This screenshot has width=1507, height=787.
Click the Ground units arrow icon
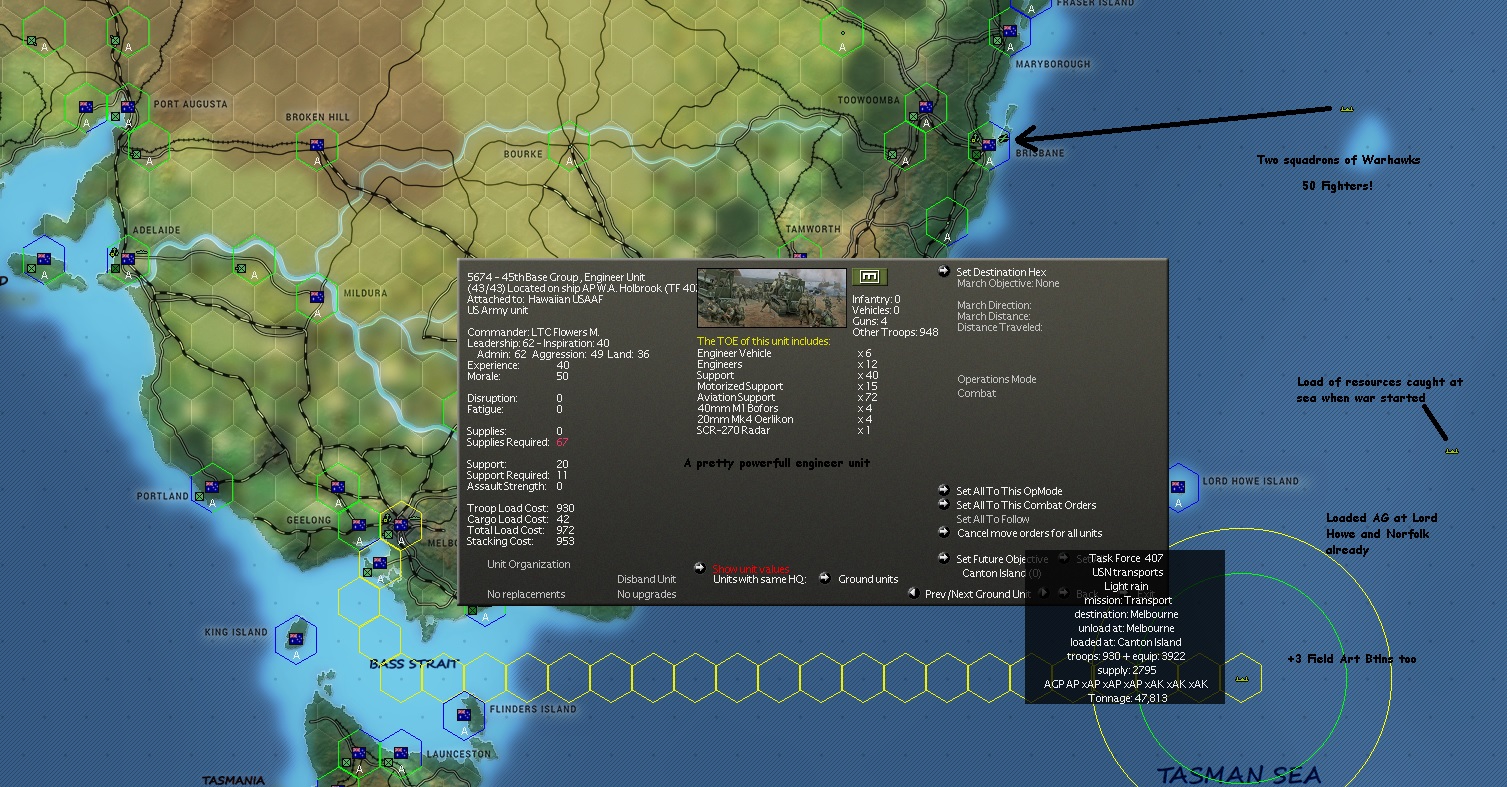pos(825,578)
